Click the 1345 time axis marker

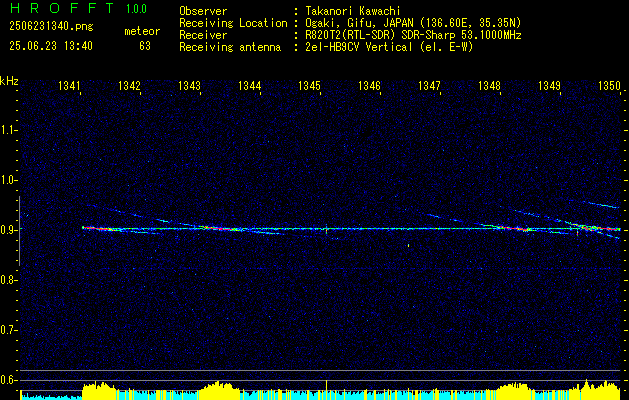click(310, 85)
